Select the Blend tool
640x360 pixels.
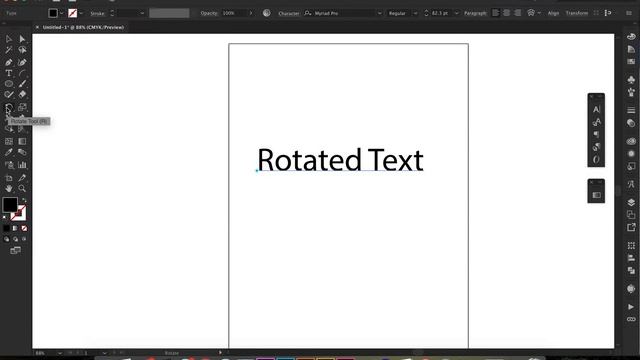22,152
